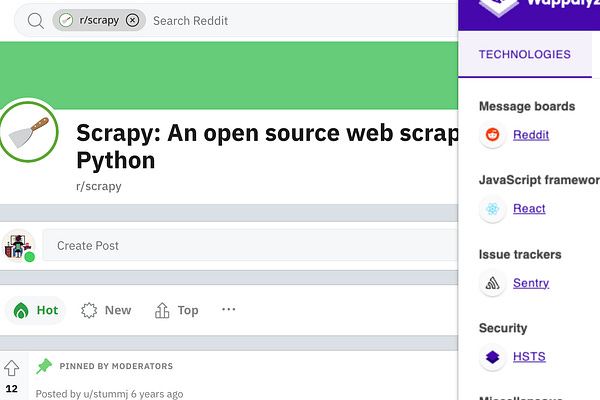600x400 pixels.
Task: Click the scrapy subreddit avatar
Action: pyautogui.click(x=28, y=132)
